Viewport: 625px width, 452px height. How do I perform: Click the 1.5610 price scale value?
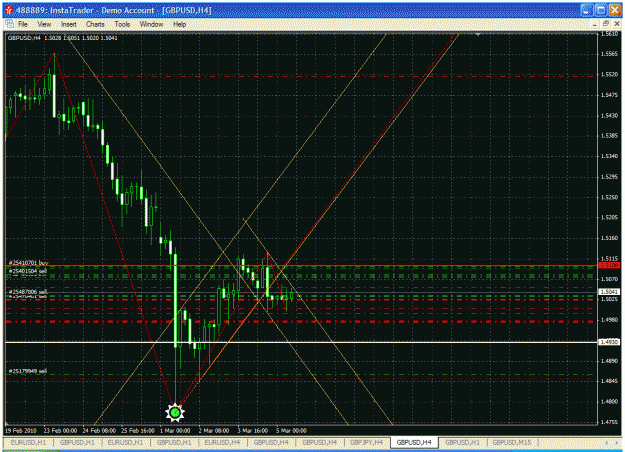609,34
